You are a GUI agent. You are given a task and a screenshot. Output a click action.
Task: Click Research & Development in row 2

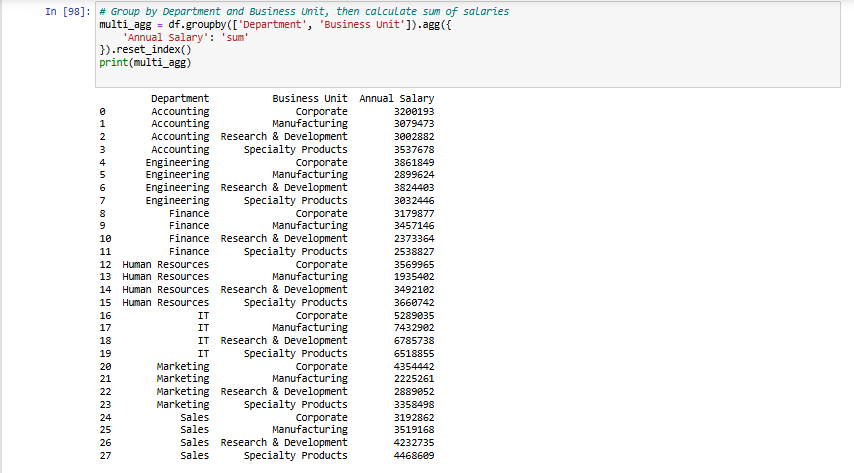pyautogui.click(x=284, y=137)
